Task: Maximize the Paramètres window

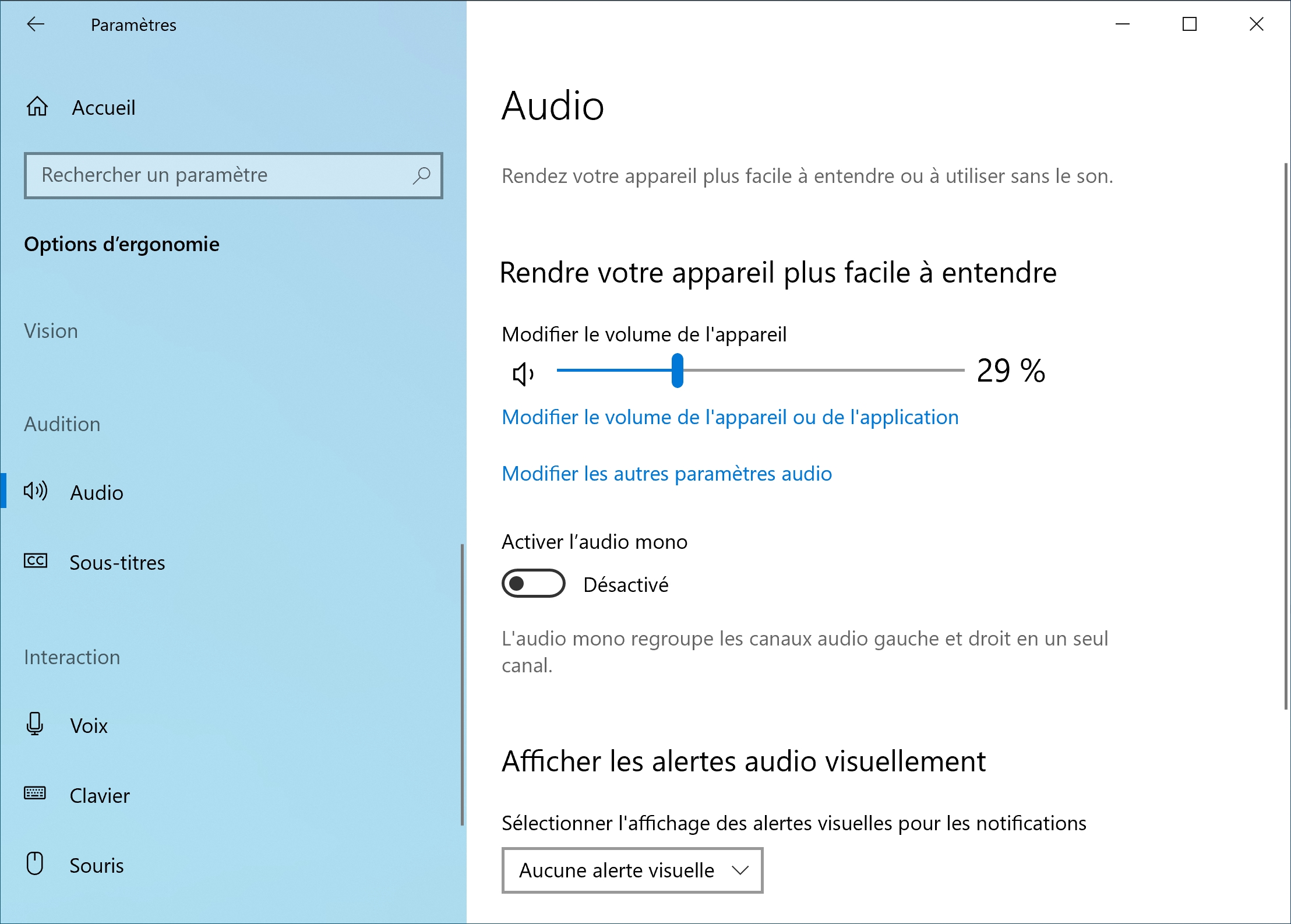Action: coord(1190,24)
